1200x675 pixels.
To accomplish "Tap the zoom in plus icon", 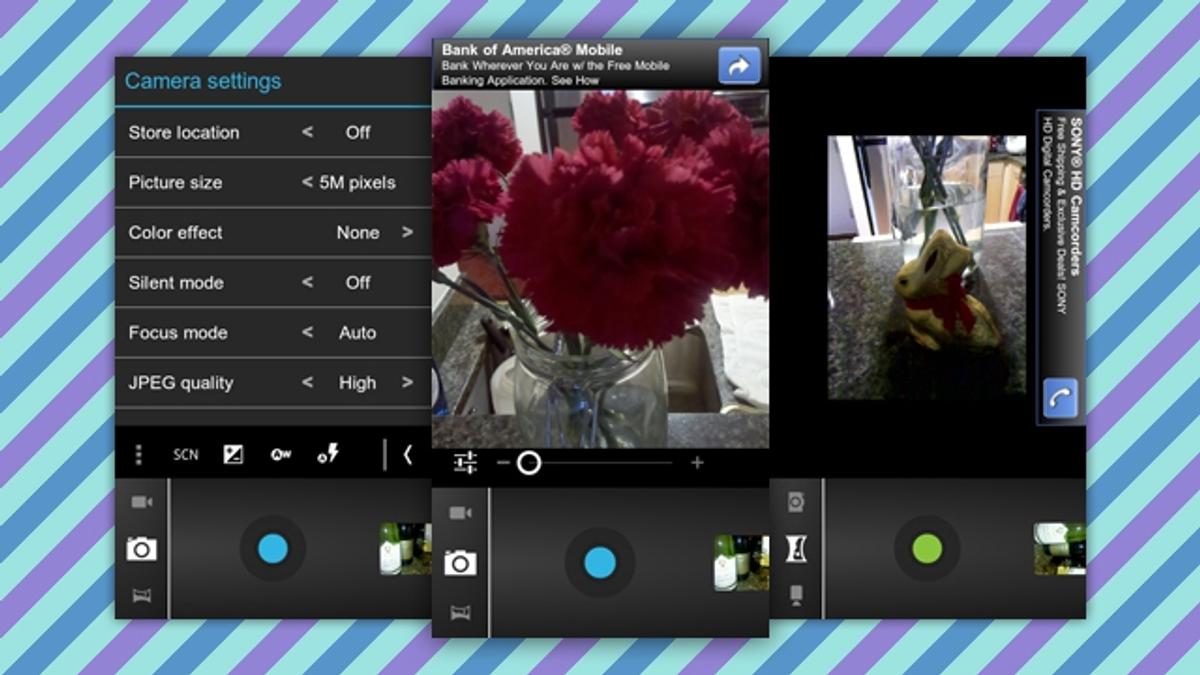I will (x=697, y=462).
